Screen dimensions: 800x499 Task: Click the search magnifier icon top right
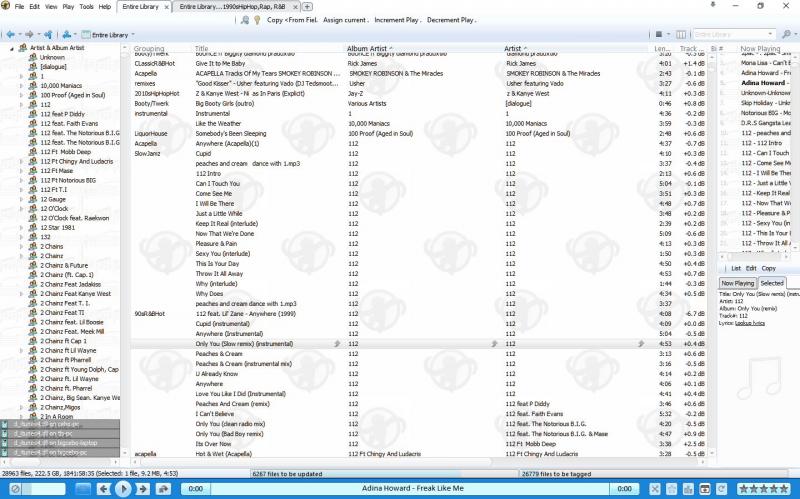pyautogui.click(x=786, y=34)
